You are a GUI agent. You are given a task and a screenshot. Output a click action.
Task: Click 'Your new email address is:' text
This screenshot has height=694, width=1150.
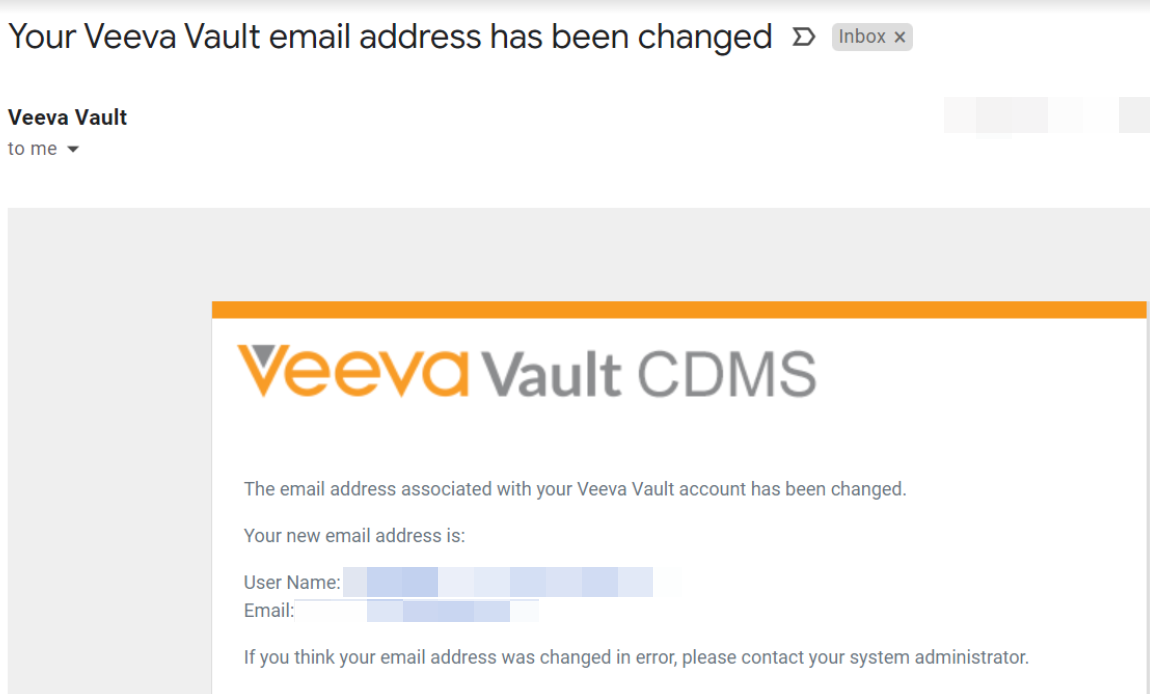click(x=354, y=536)
